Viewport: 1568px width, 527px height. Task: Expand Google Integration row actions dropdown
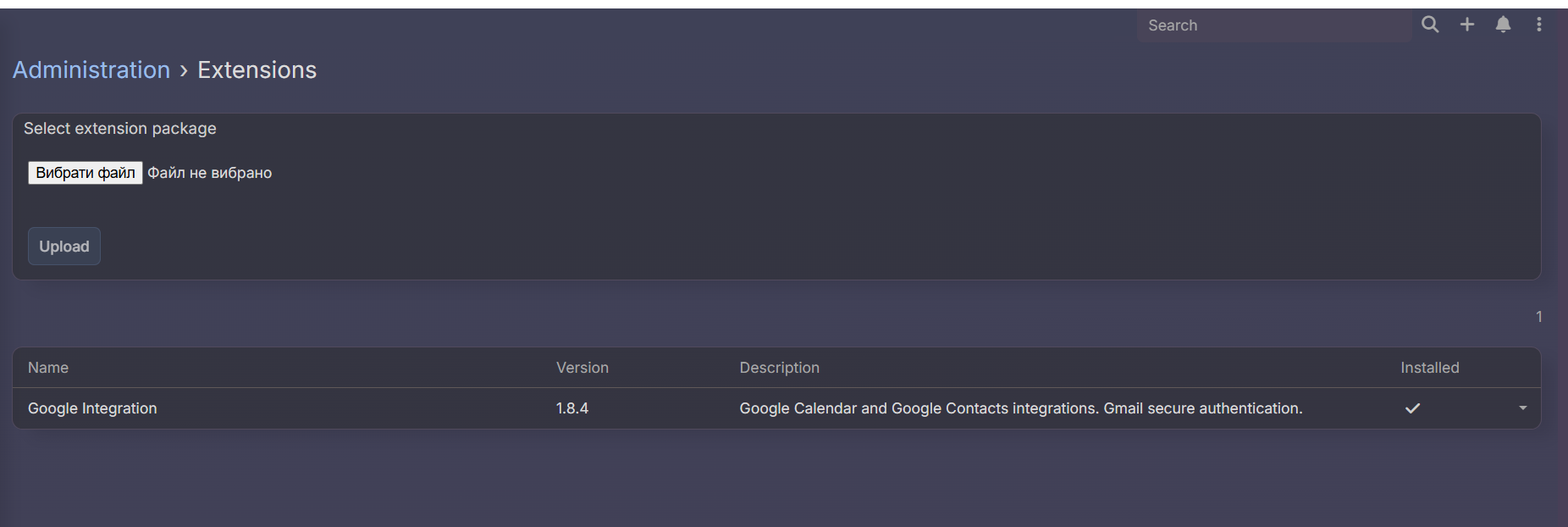1523,408
